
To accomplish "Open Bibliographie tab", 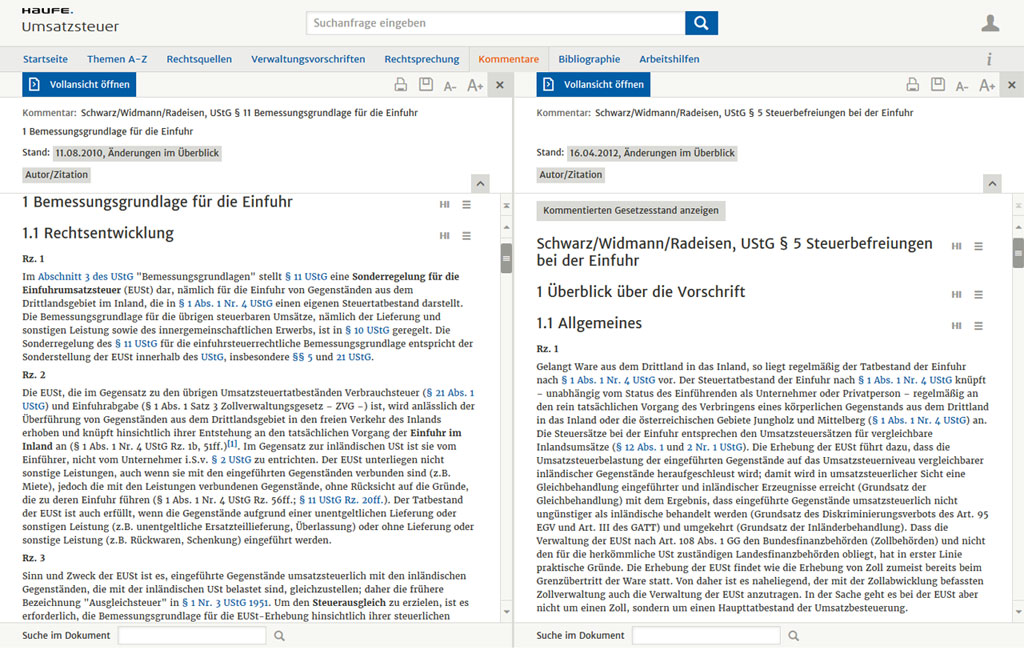I will (x=589, y=59).
